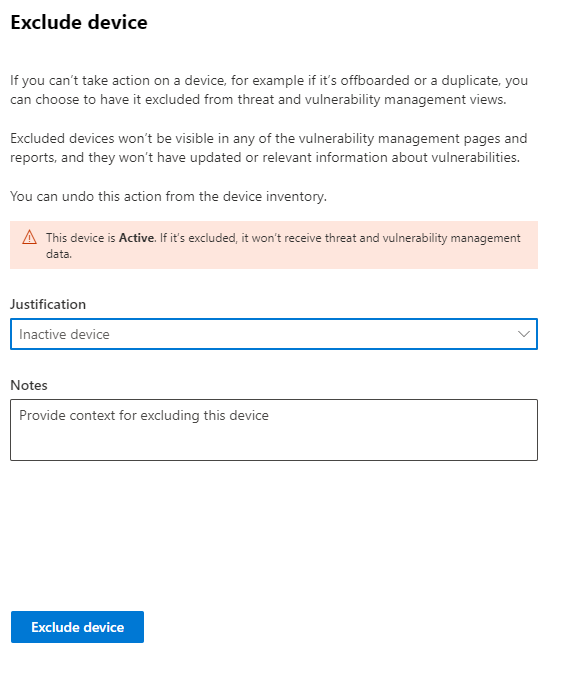Click the You can undo this action sentence
Viewport: 566px width, 677px height.
pyautogui.click(x=168, y=196)
